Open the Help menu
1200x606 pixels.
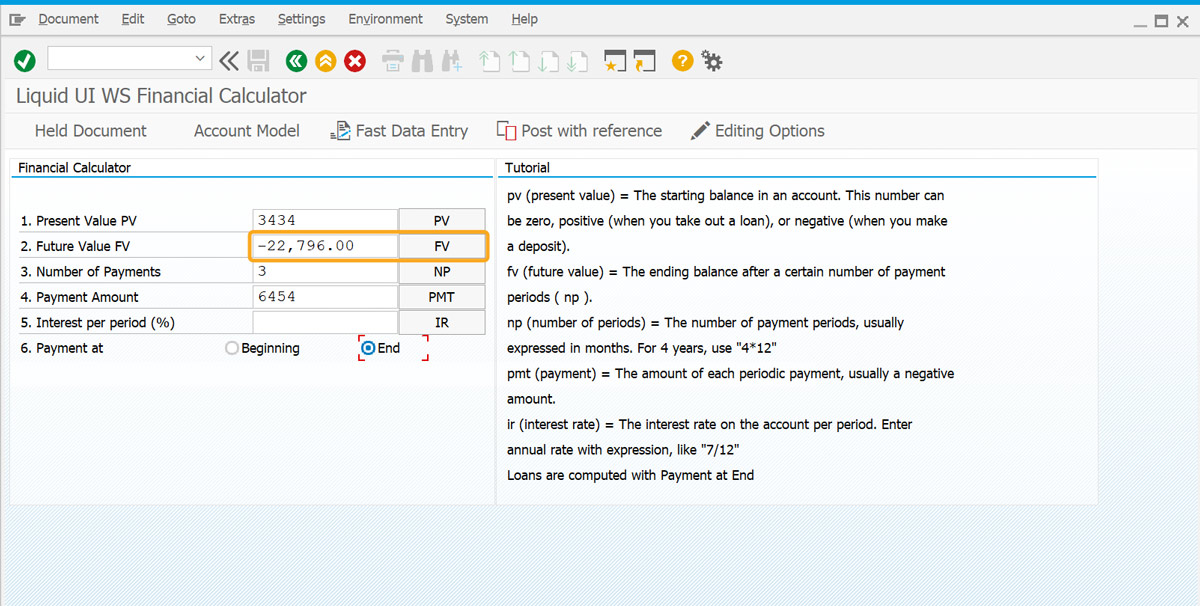(524, 19)
